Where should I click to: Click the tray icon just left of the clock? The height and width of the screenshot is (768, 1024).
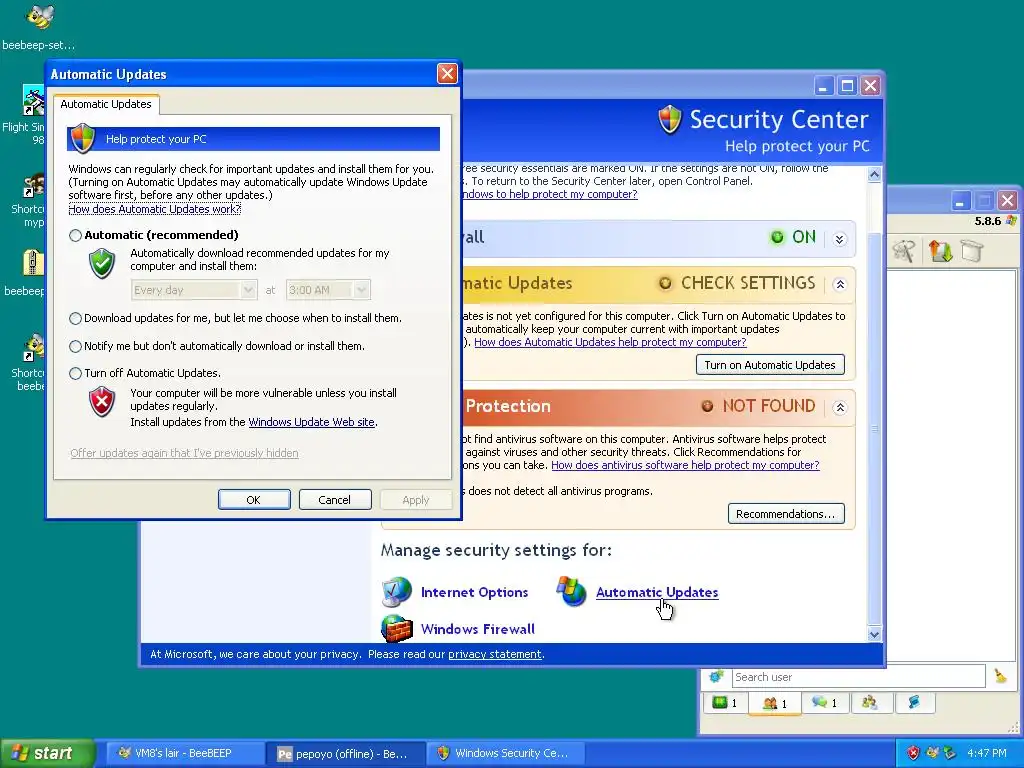[x=950, y=754]
